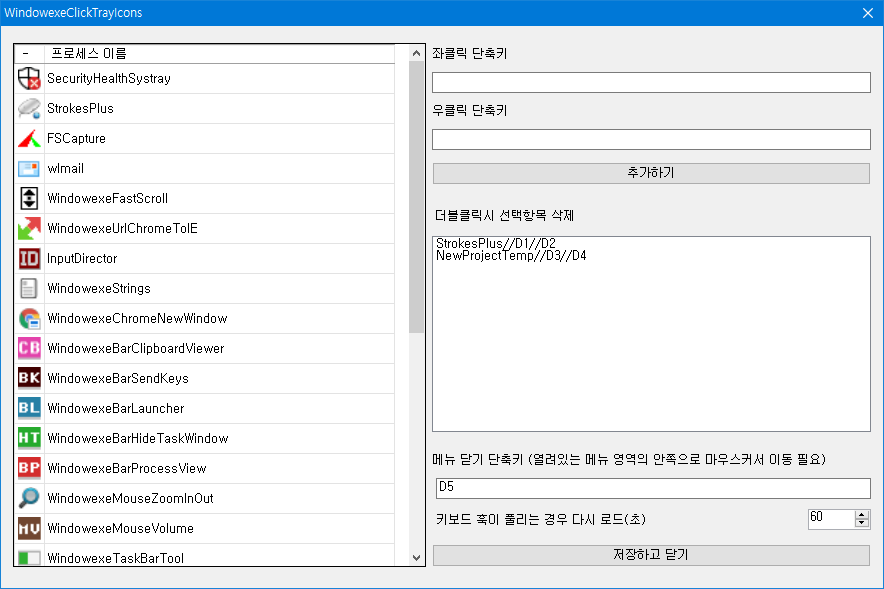Viewport: 884px width, 589px height.
Task: Click the pink CB ClipboardViewer icon
Action: (x=29, y=348)
